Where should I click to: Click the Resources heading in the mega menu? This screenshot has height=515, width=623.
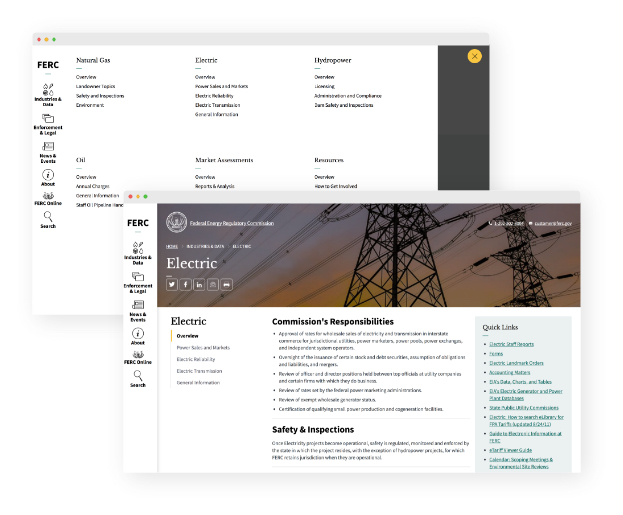pos(329,160)
